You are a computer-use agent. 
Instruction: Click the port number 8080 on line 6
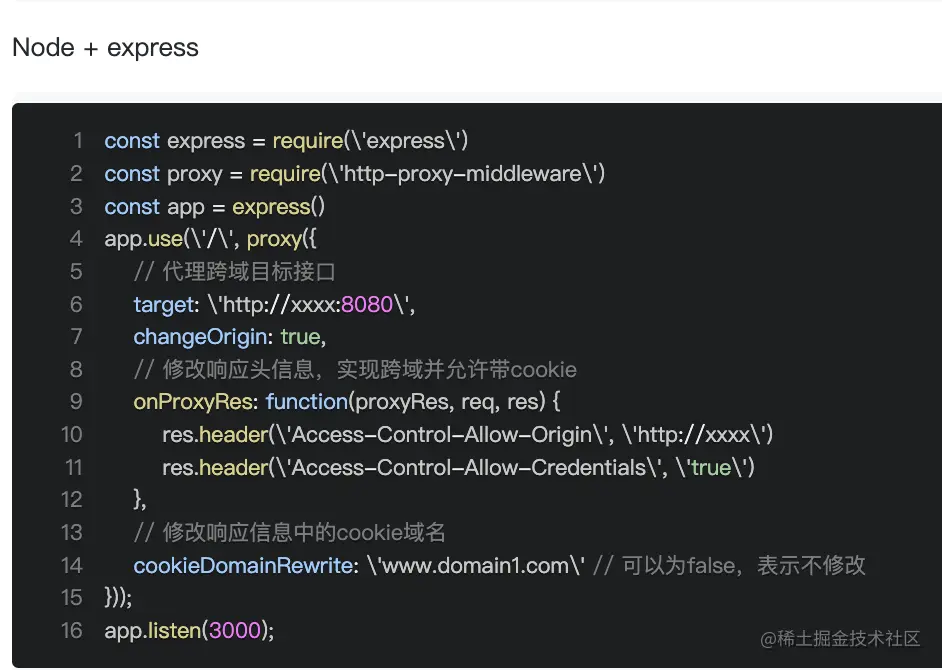point(367,305)
